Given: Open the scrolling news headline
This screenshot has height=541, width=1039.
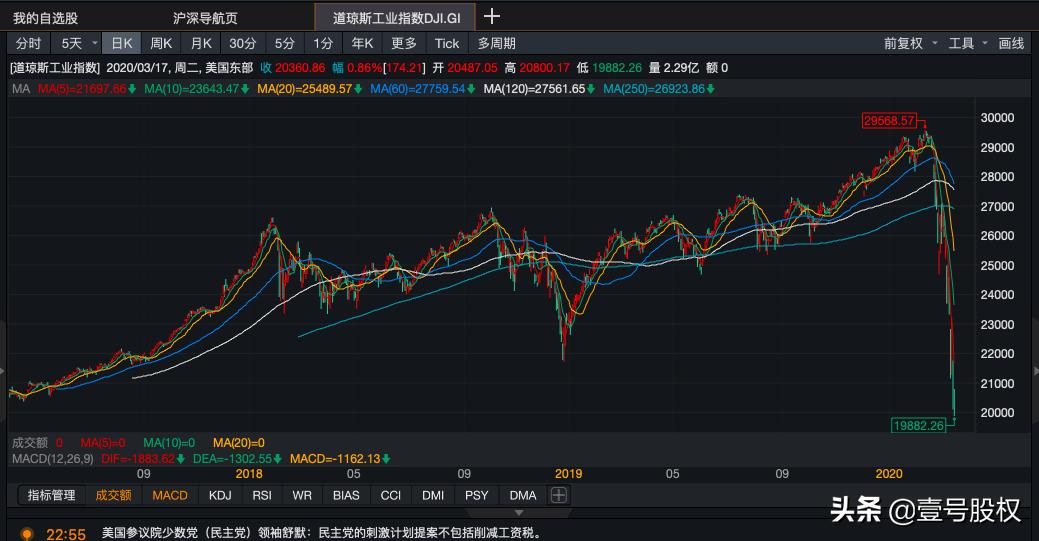Looking at the screenshot, I should [x=320, y=534].
